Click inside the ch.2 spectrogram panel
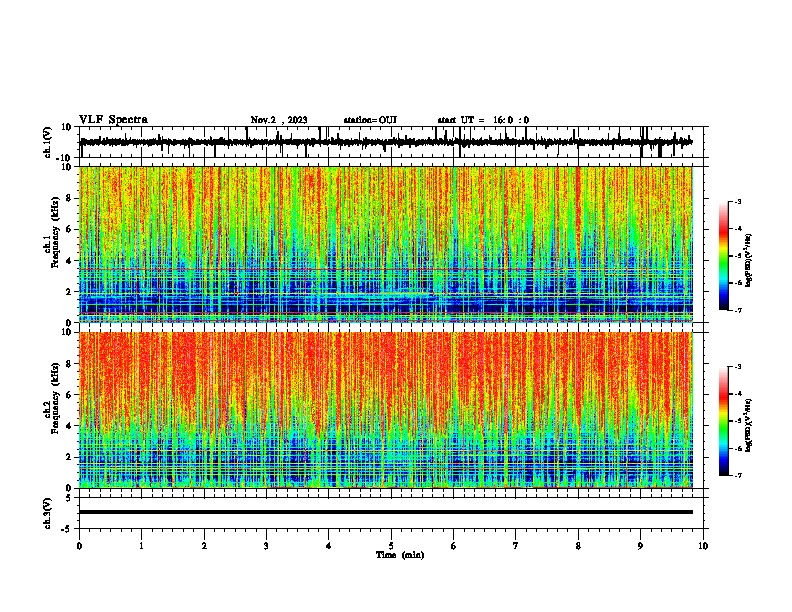This screenshot has height=612, width=792. pos(386,410)
